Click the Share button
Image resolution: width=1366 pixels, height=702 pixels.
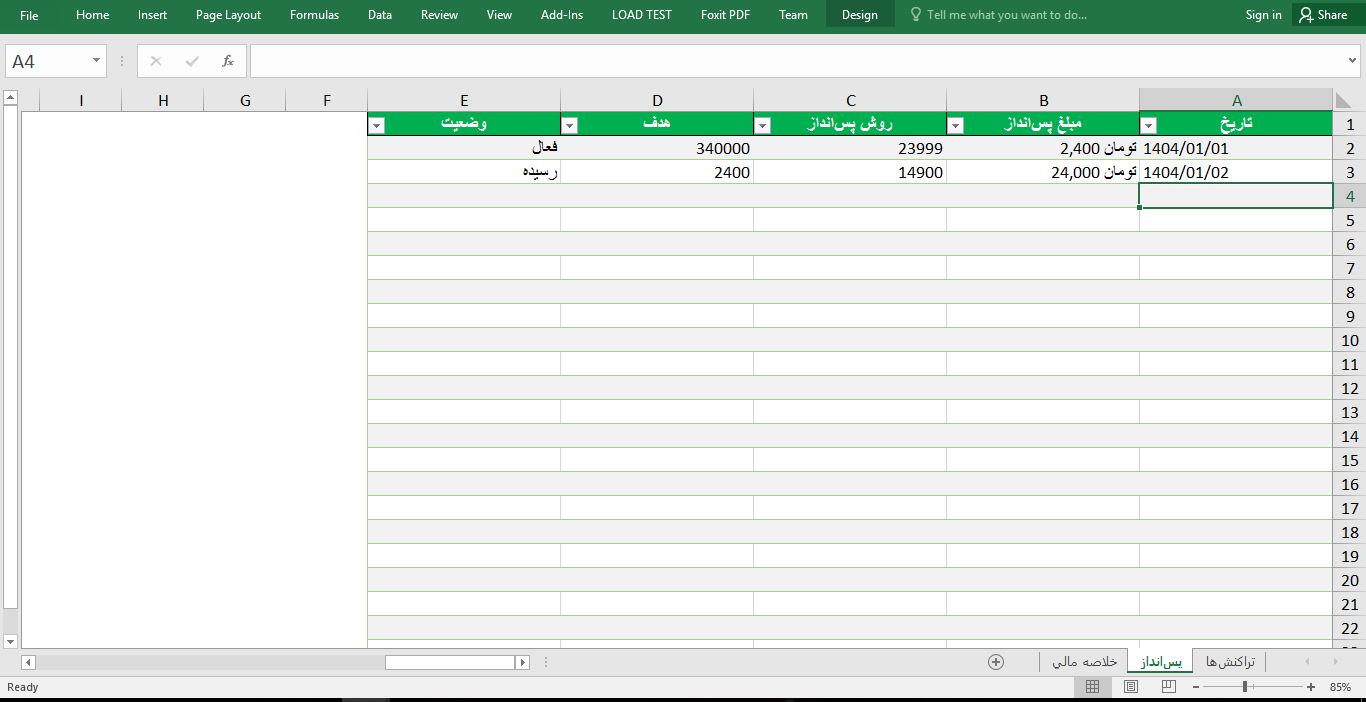[x=1324, y=15]
